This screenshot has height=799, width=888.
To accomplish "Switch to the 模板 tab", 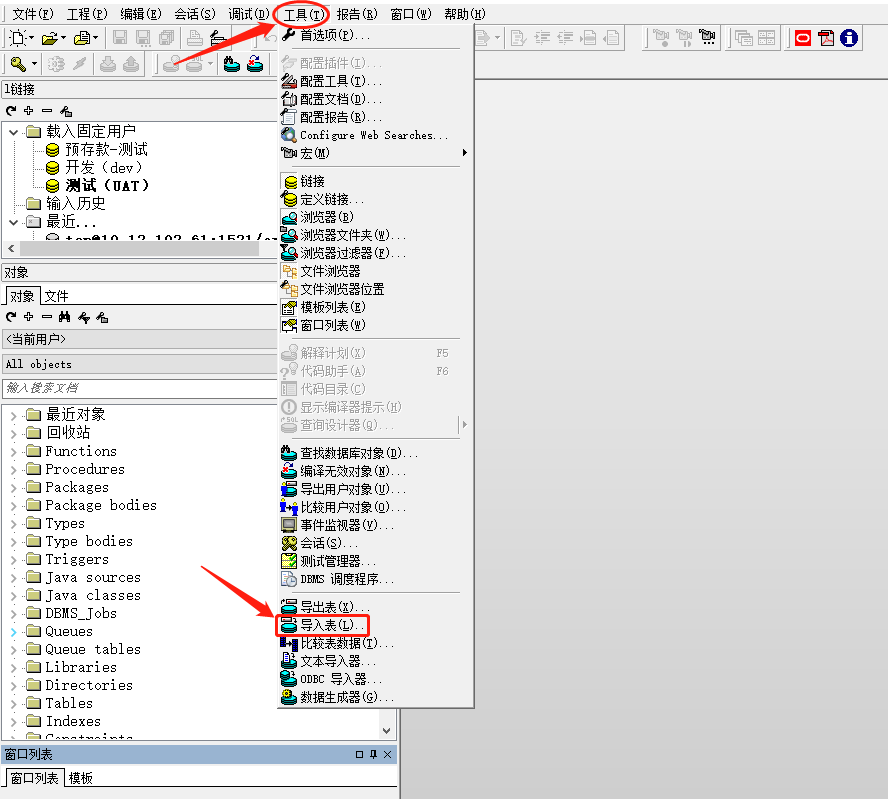I will click(x=79, y=778).
